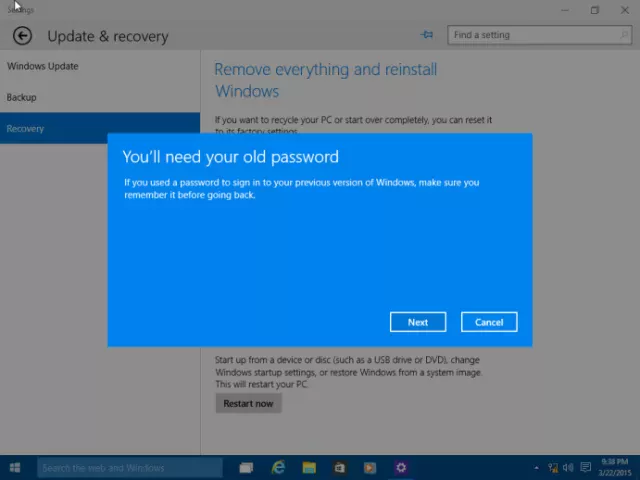Launch Internet Explorer from taskbar
Screen dimensions: 640x480
click(x=278, y=468)
